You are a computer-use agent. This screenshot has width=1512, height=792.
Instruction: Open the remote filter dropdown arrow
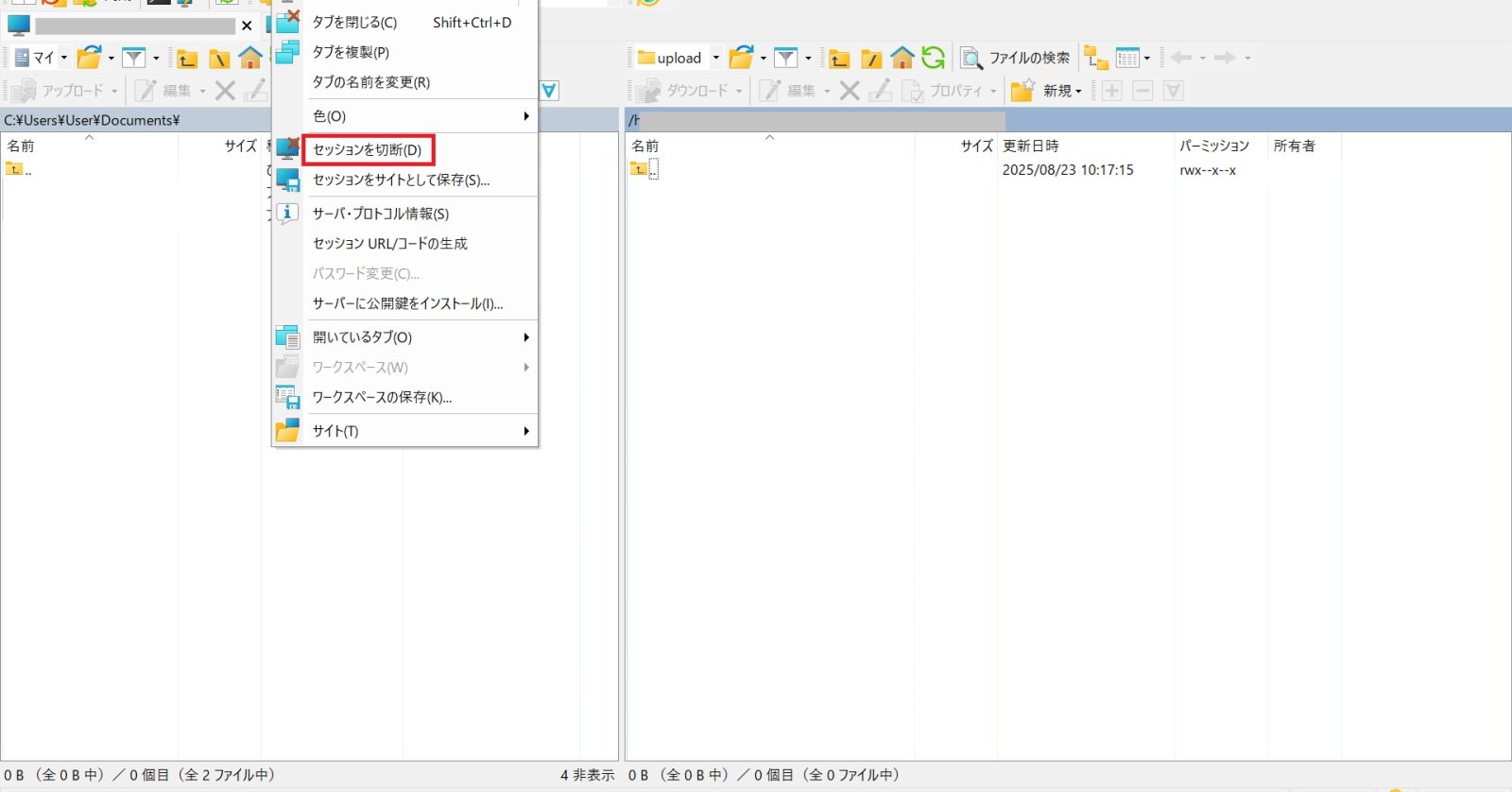(808, 58)
